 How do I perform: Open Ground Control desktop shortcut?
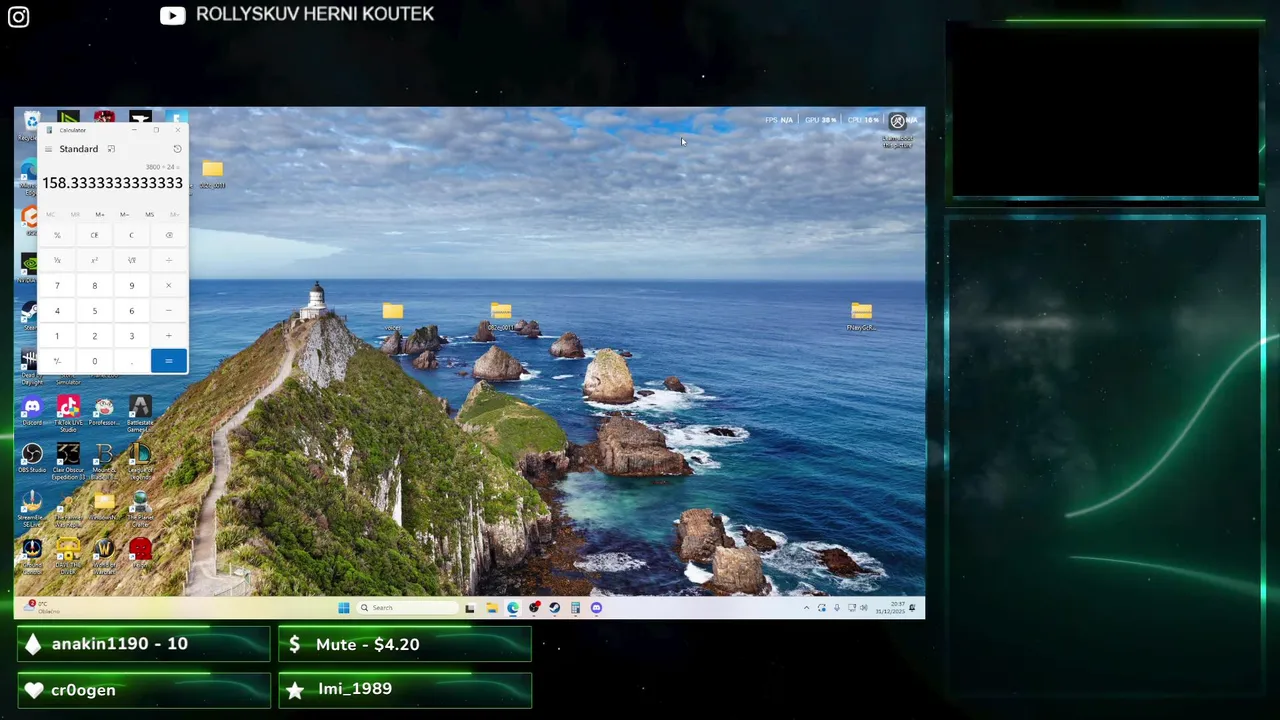(32, 554)
